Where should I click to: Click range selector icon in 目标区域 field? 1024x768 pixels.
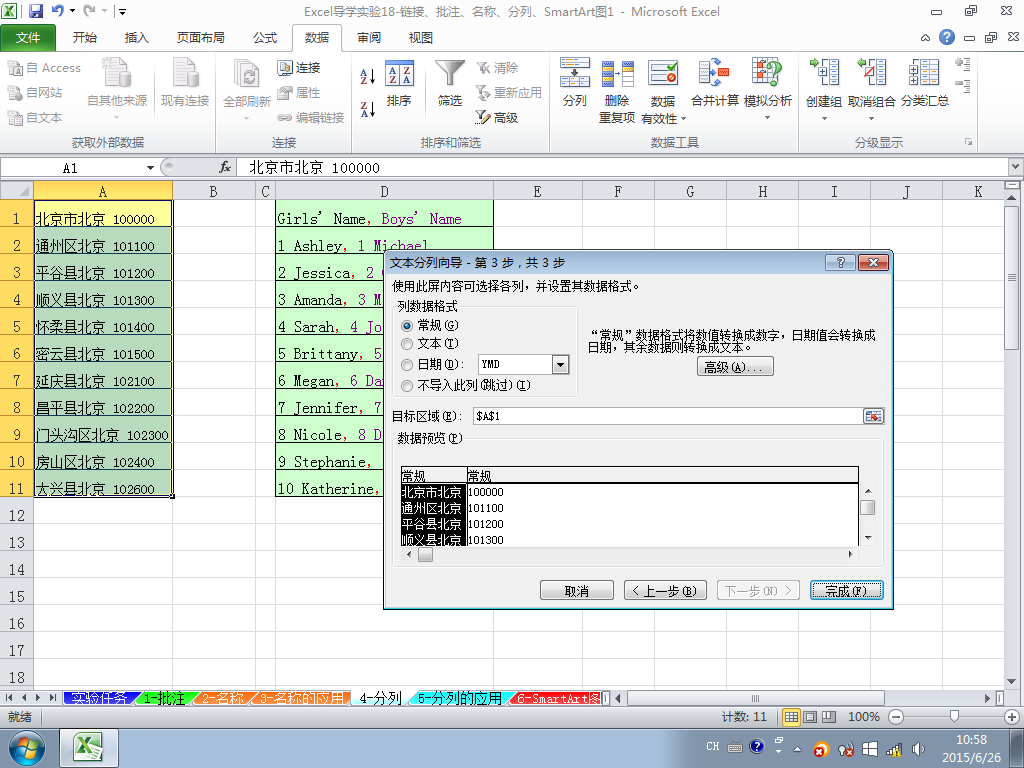[873, 416]
